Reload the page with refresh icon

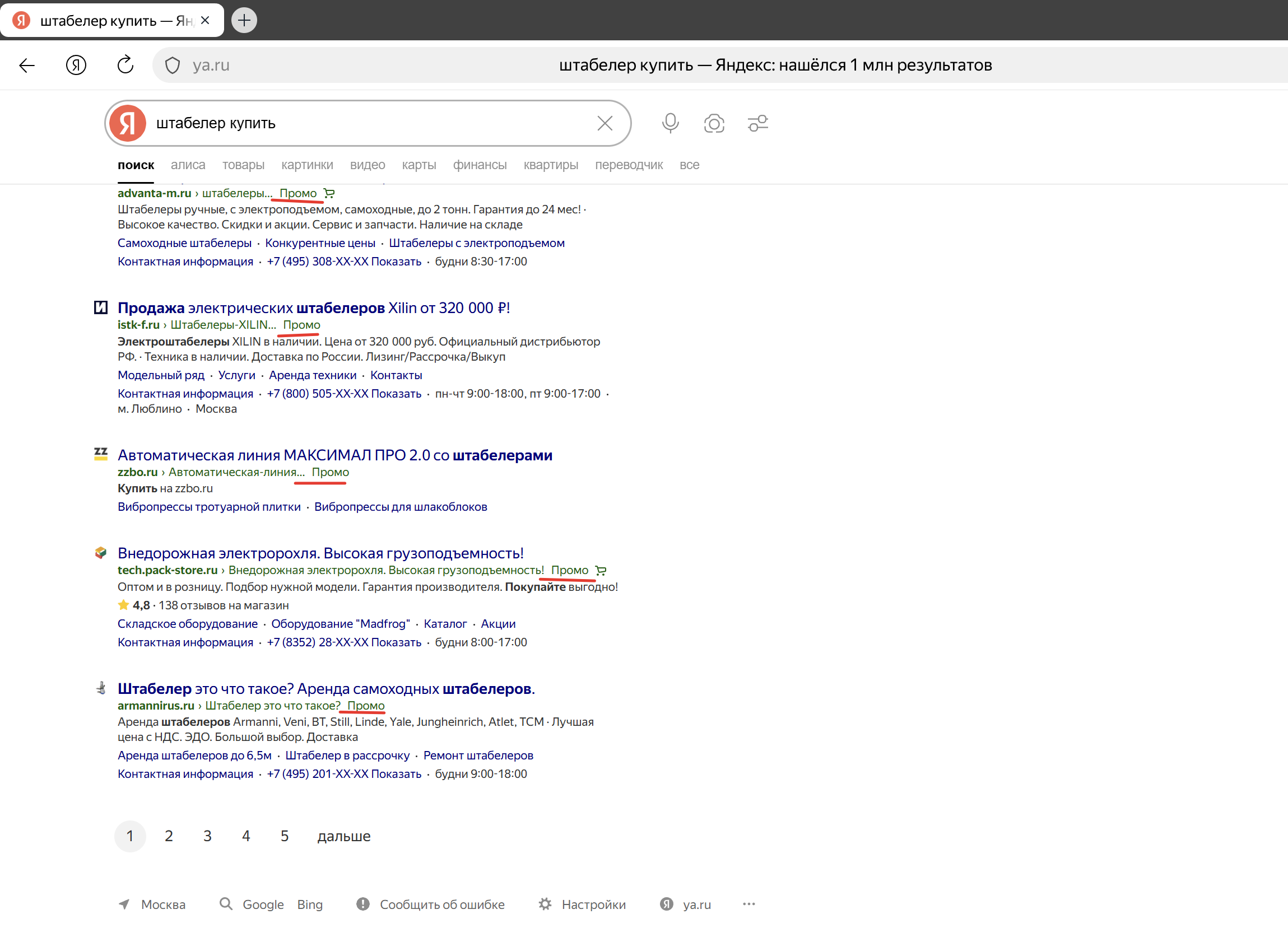pyautogui.click(x=125, y=66)
